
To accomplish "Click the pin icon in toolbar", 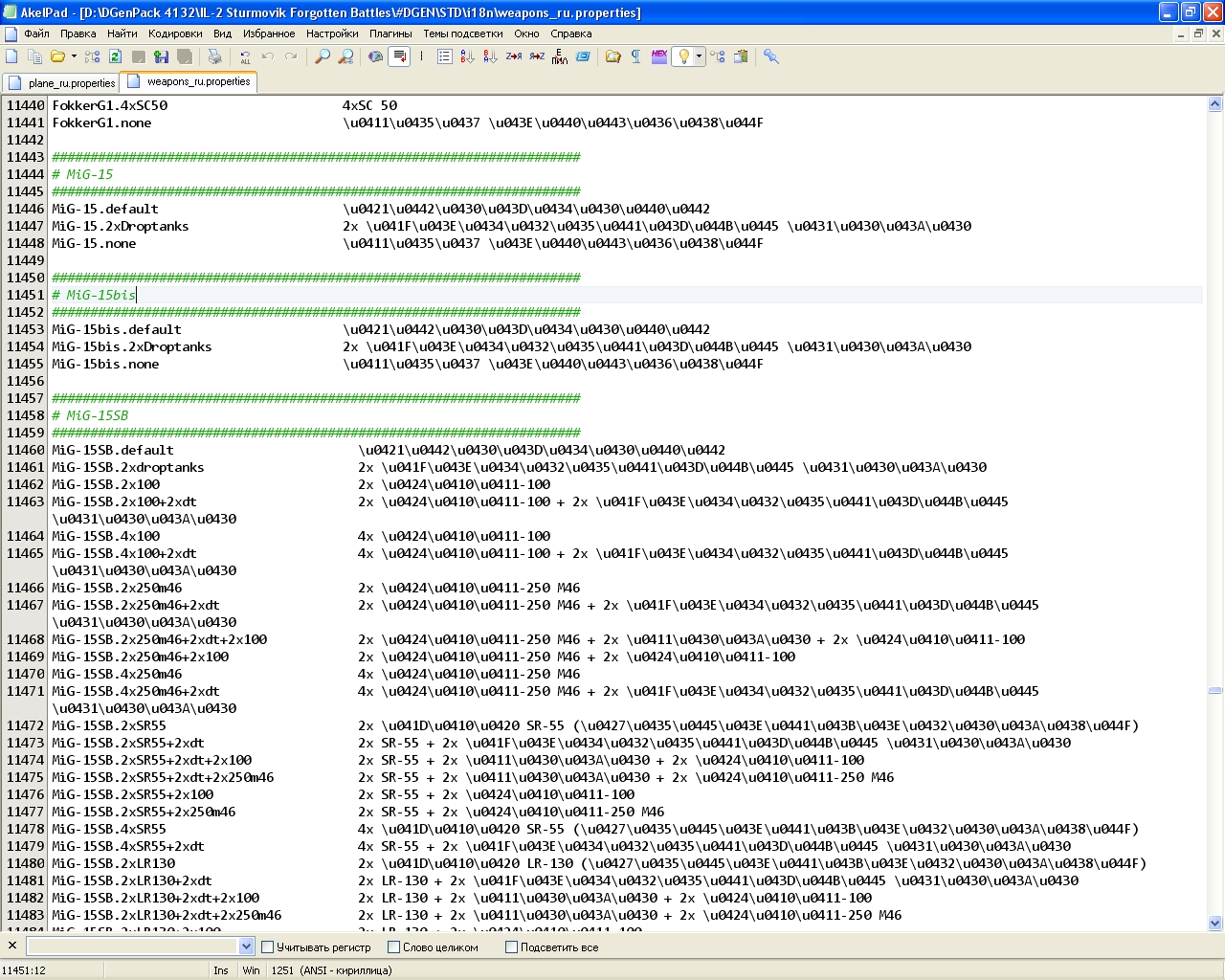I will tap(770, 56).
